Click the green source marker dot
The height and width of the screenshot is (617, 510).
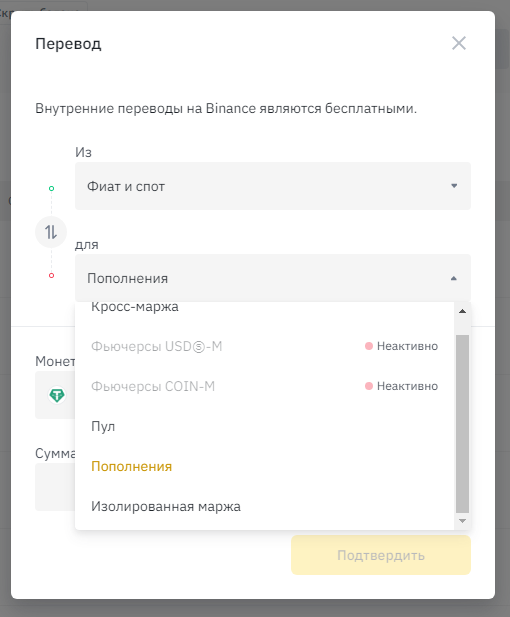[x=51, y=188]
